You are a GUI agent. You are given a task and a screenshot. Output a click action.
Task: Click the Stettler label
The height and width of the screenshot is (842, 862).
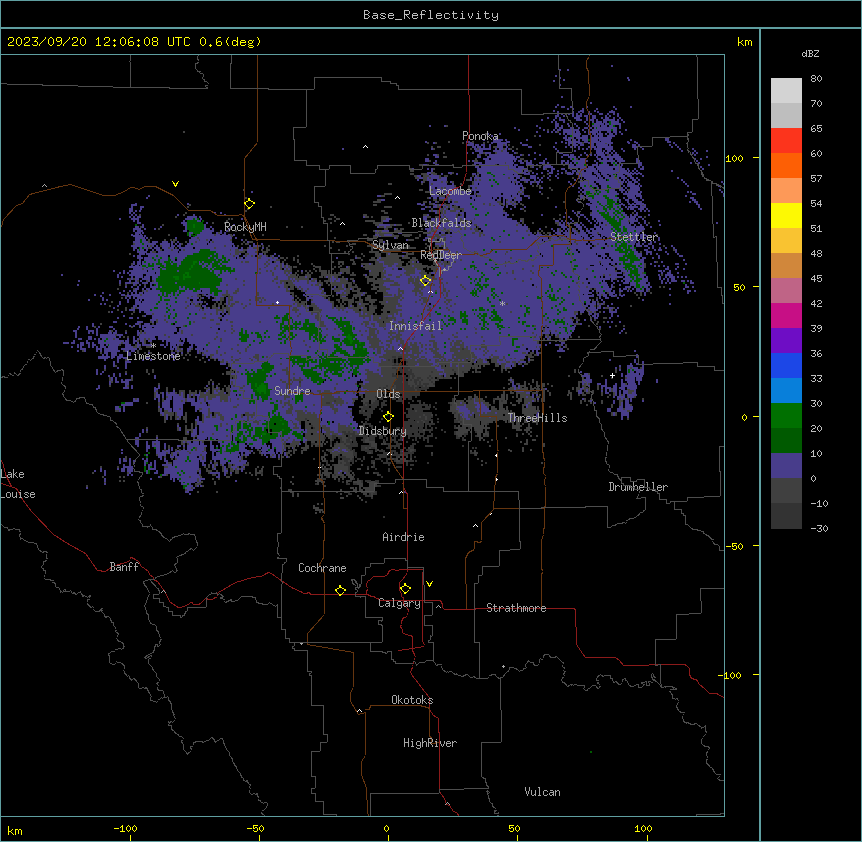(634, 237)
